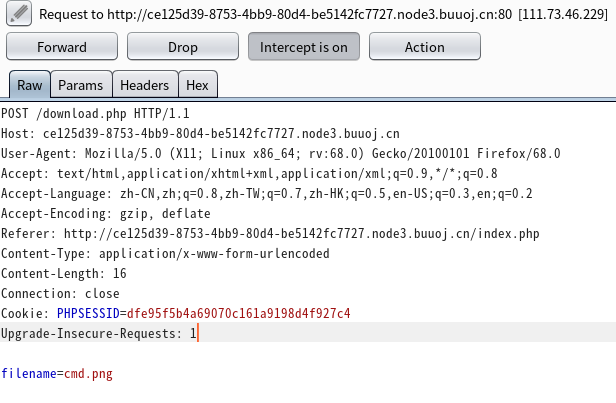The image size is (616, 403).
Task: Show the Hex tab
Action: point(198,86)
